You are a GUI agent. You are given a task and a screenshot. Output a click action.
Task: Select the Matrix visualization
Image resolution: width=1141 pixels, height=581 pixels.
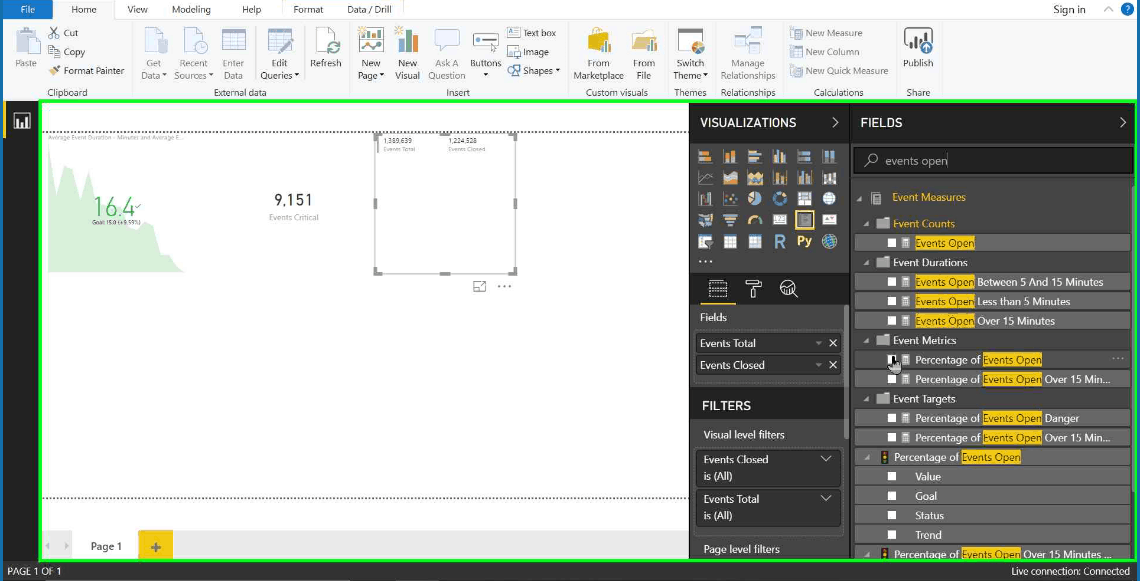click(x=755, y=242)
